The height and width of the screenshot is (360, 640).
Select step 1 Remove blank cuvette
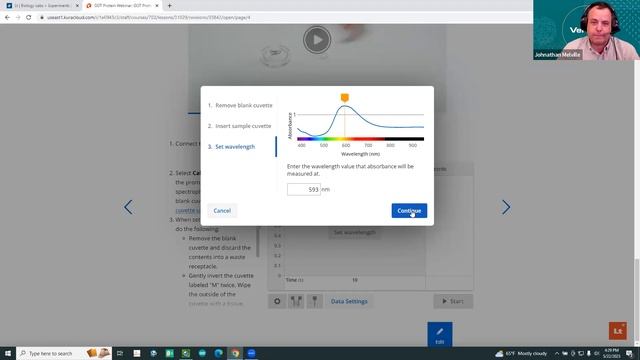(240, 105)
